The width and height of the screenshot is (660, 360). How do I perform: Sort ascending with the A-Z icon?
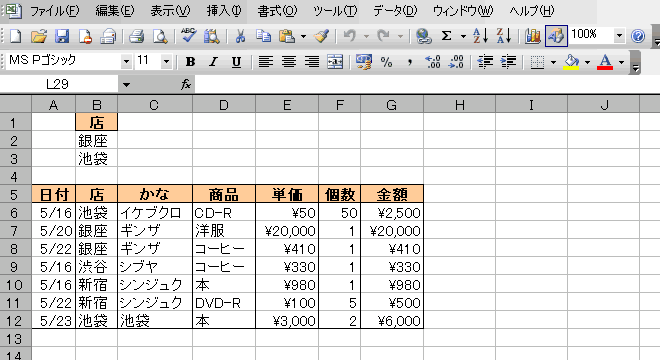click(x=480, y=36)
